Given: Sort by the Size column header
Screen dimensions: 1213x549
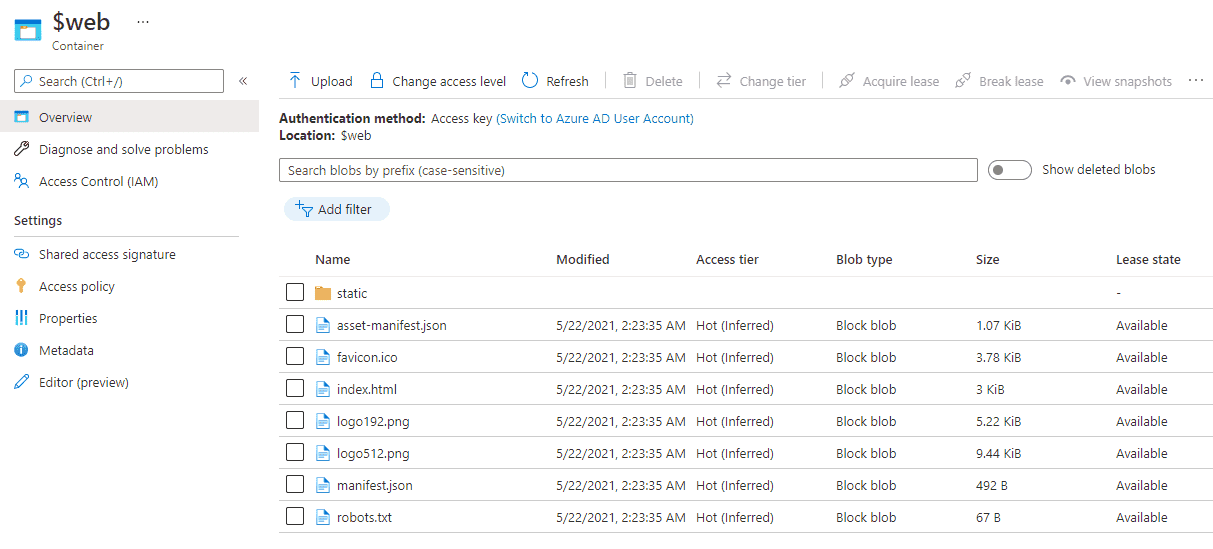Looking at the screenshot, I should click(988, 259).
